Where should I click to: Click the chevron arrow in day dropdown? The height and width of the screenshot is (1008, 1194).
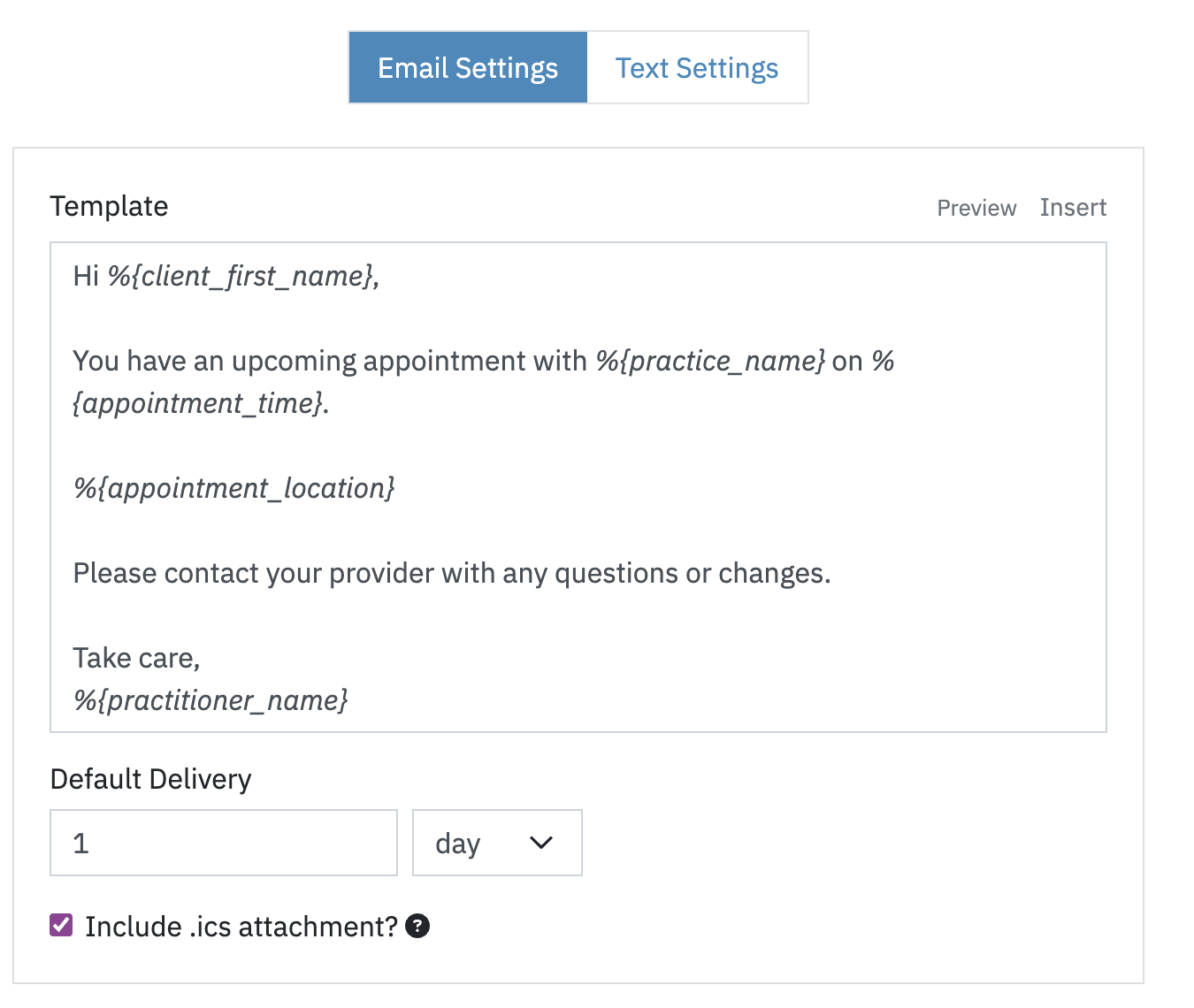click(x=540, y=843)
